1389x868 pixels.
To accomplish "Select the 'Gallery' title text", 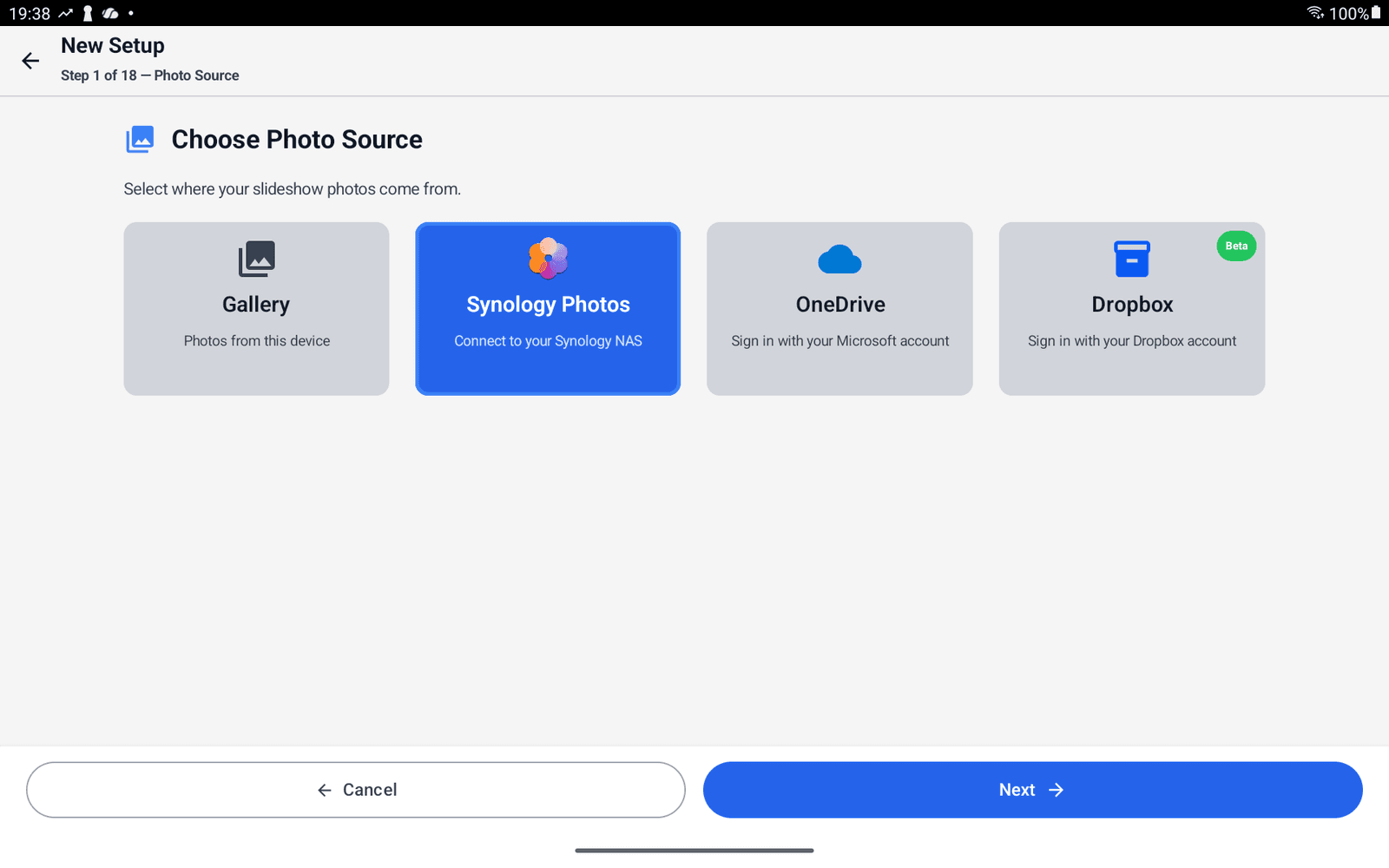I will click(x=256, y=305).
